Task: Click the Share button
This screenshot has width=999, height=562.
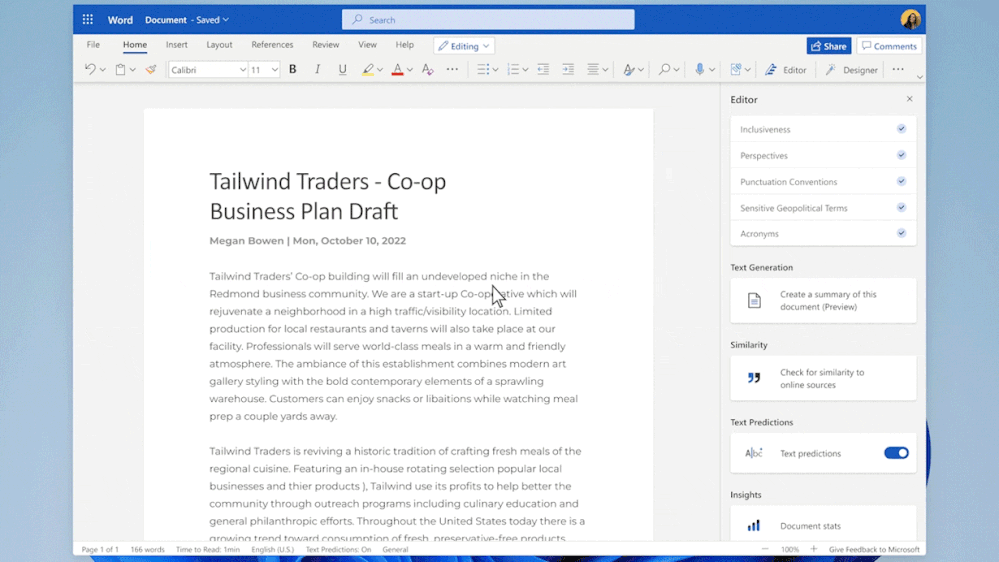Action: (829, 46)
